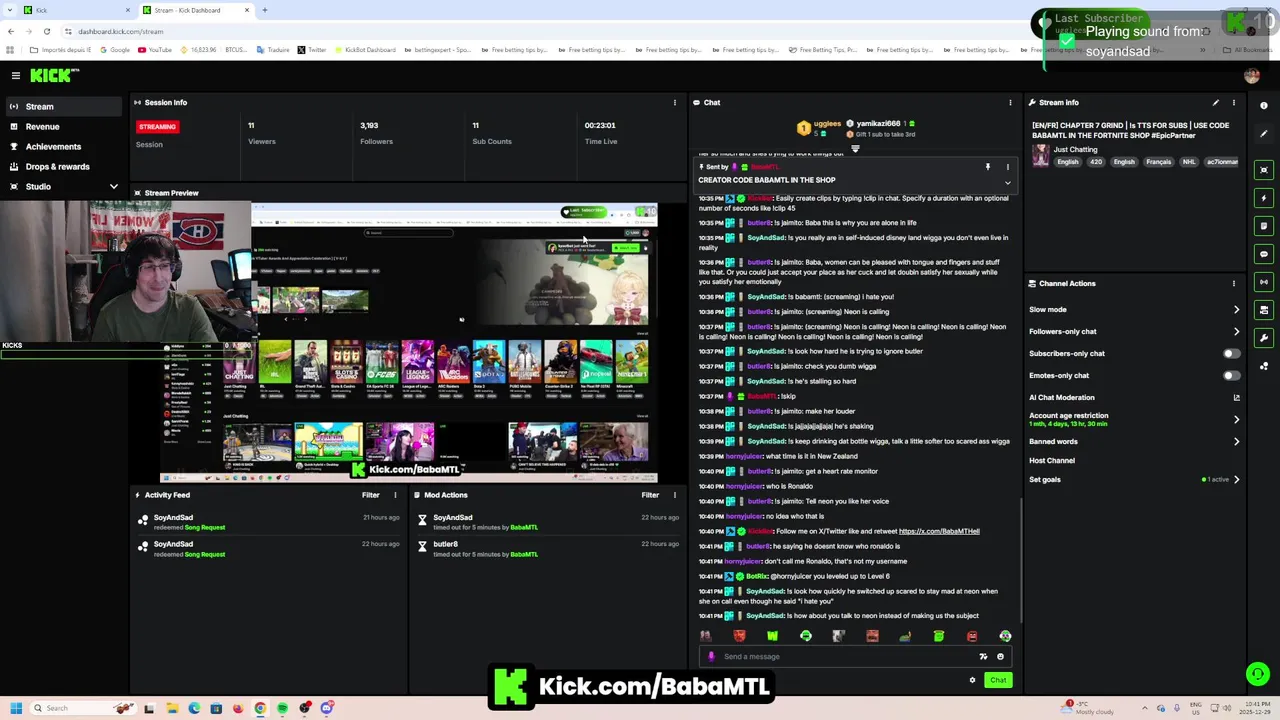Click the broadcast signal icon in right toolbar
This screenshot has width=1280, height=720.
(1264, 282)
